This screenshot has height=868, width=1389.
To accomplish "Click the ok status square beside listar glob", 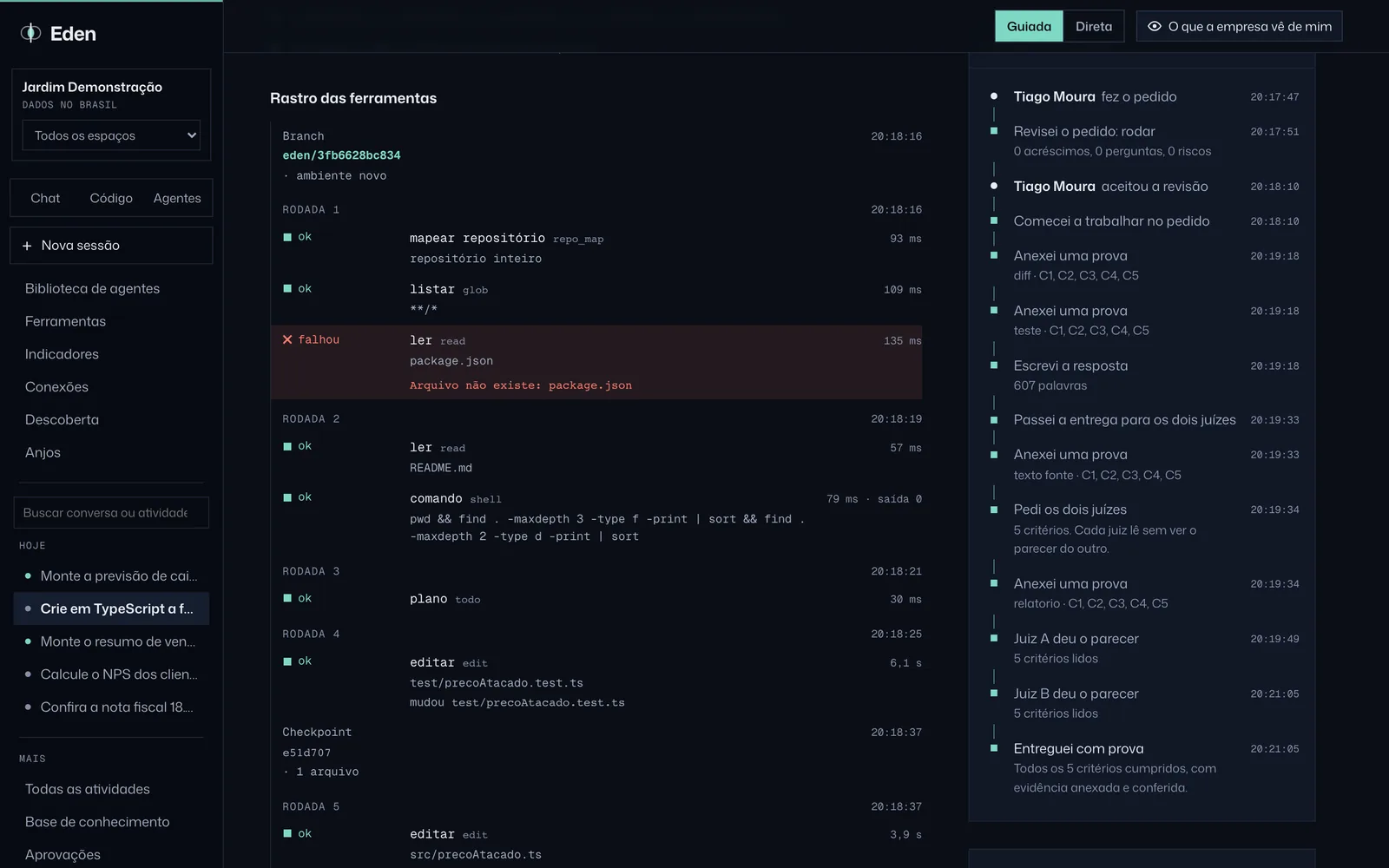I will [287, 288].
